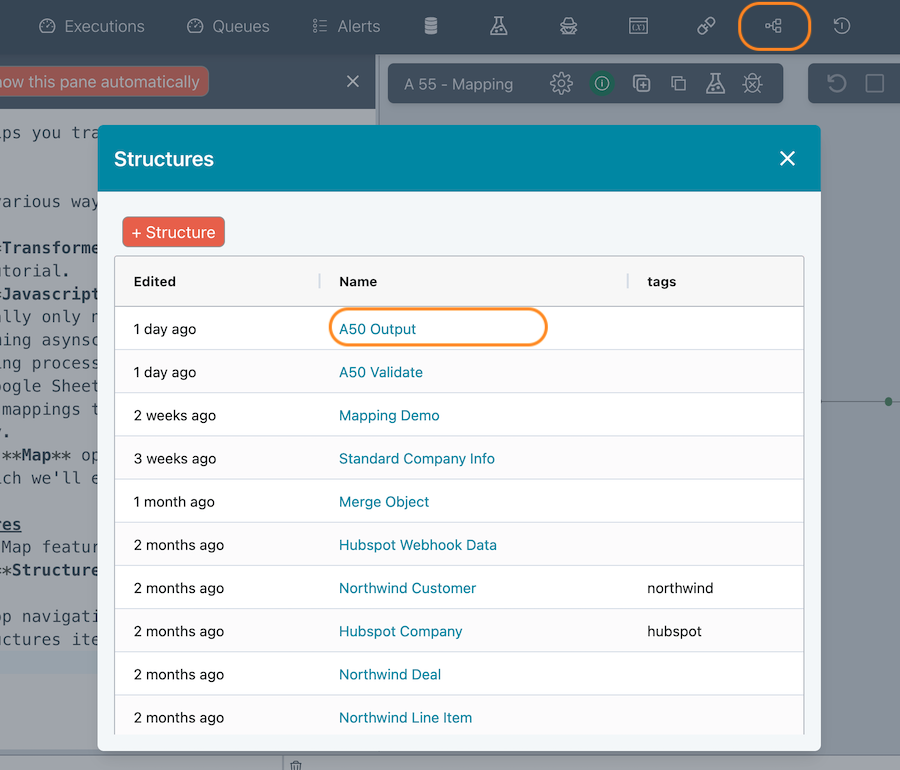The width and height of the screenshot is (900, 770).
Task: Dismiss the left help pane with X
Action: point(352,81)
